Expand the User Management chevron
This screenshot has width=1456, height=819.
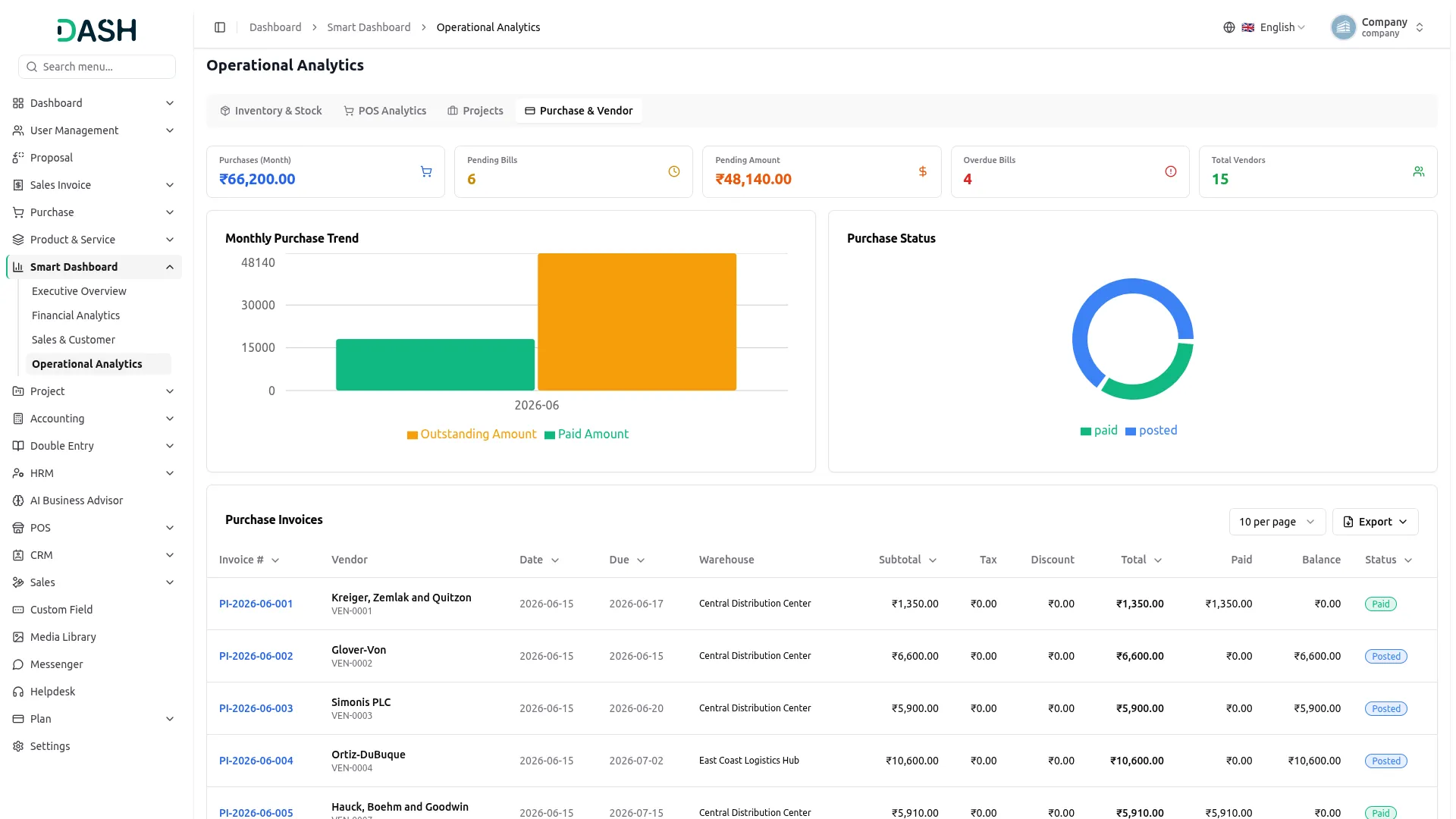(x=170, y=130)
